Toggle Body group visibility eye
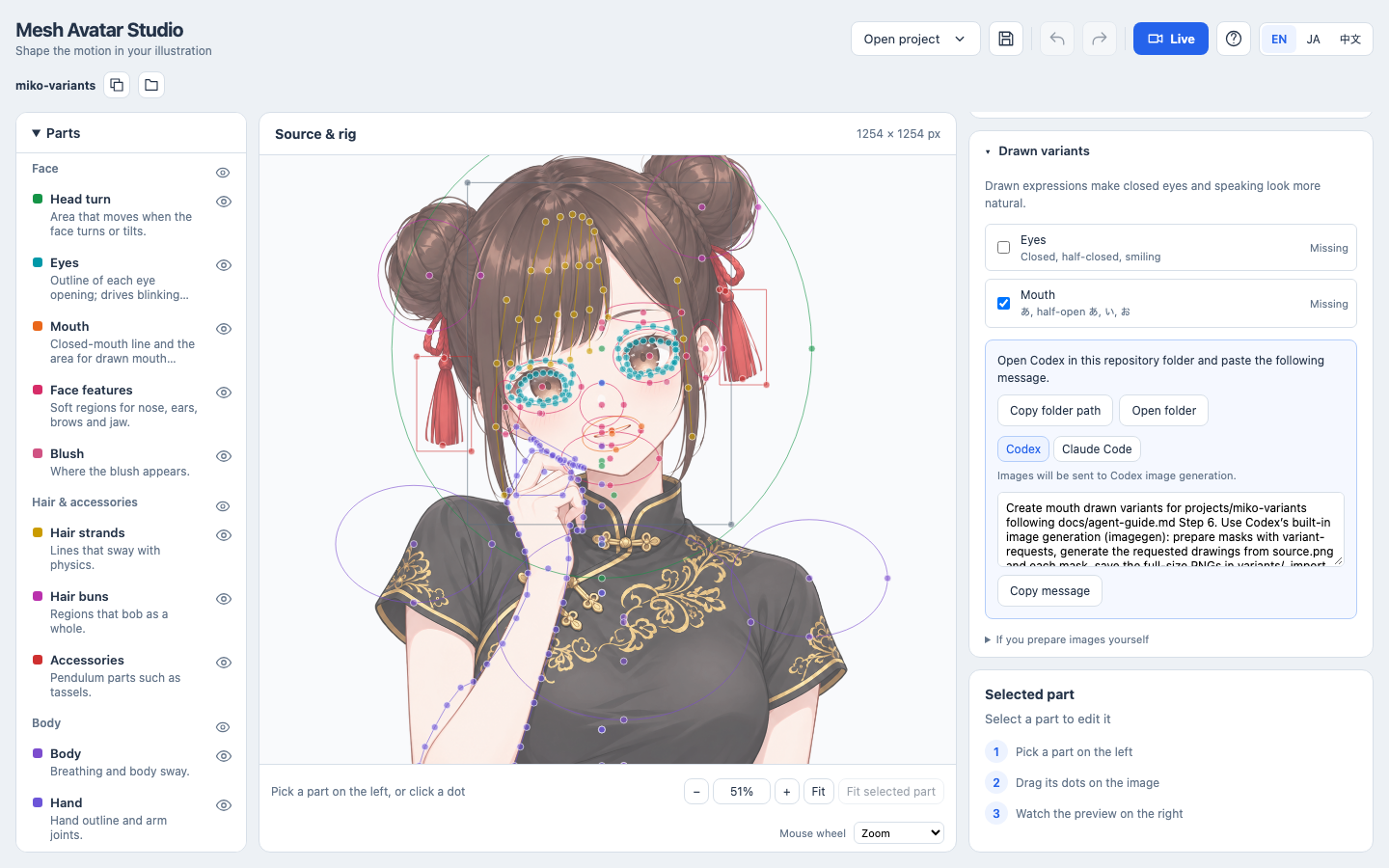Image resolution: width=1389 pixels, height=868 pixels. point(223,727)
